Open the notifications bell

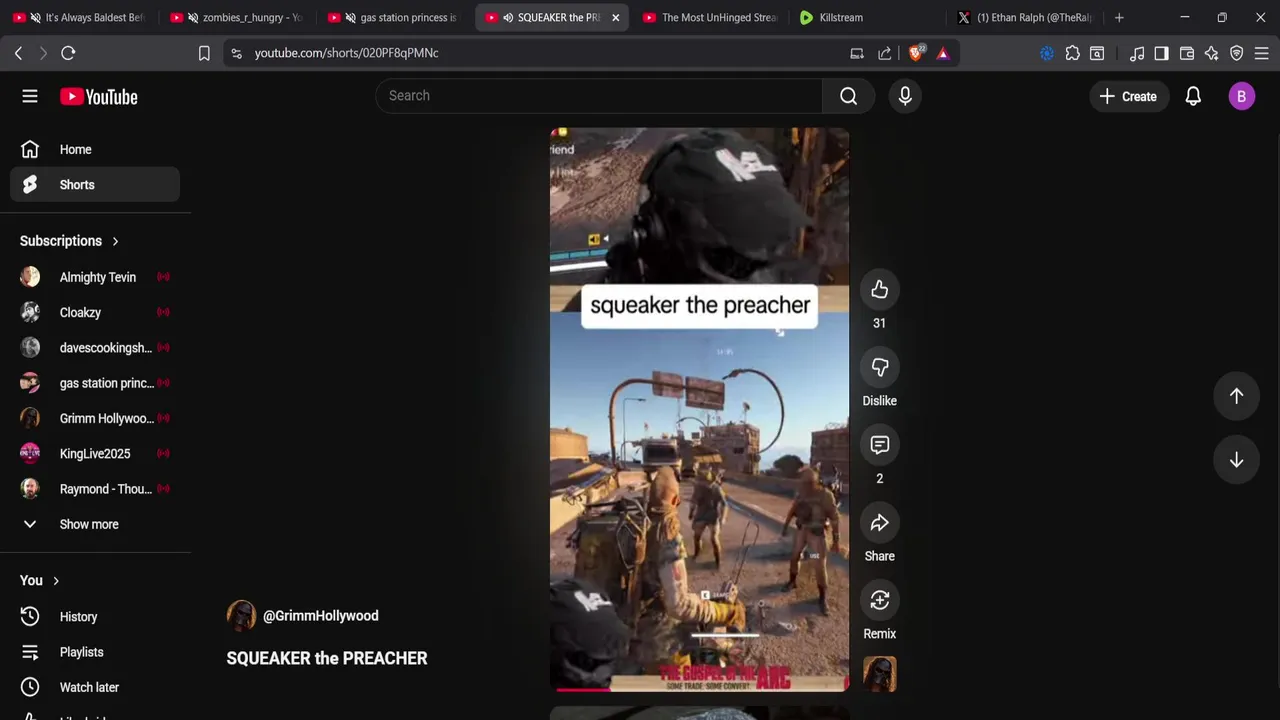click(1193, 97)
